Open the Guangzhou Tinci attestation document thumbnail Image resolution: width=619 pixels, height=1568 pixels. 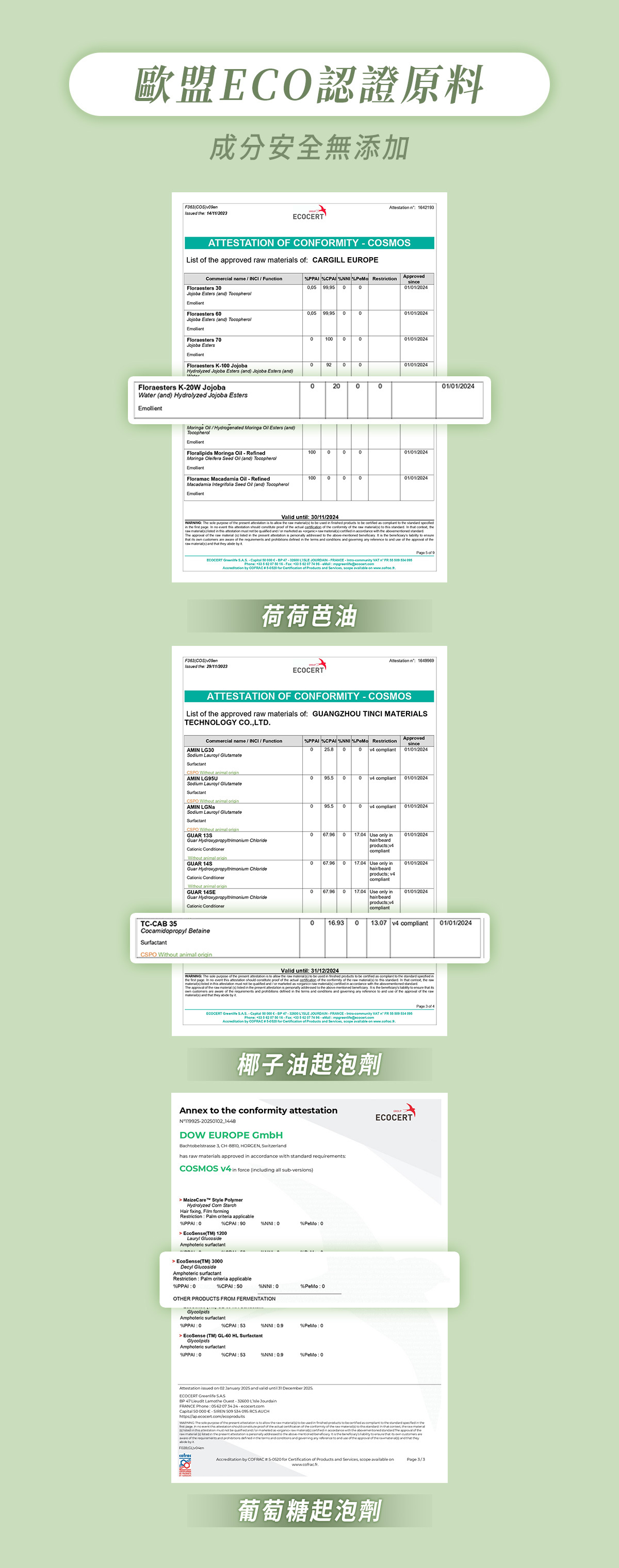[309, 841]
